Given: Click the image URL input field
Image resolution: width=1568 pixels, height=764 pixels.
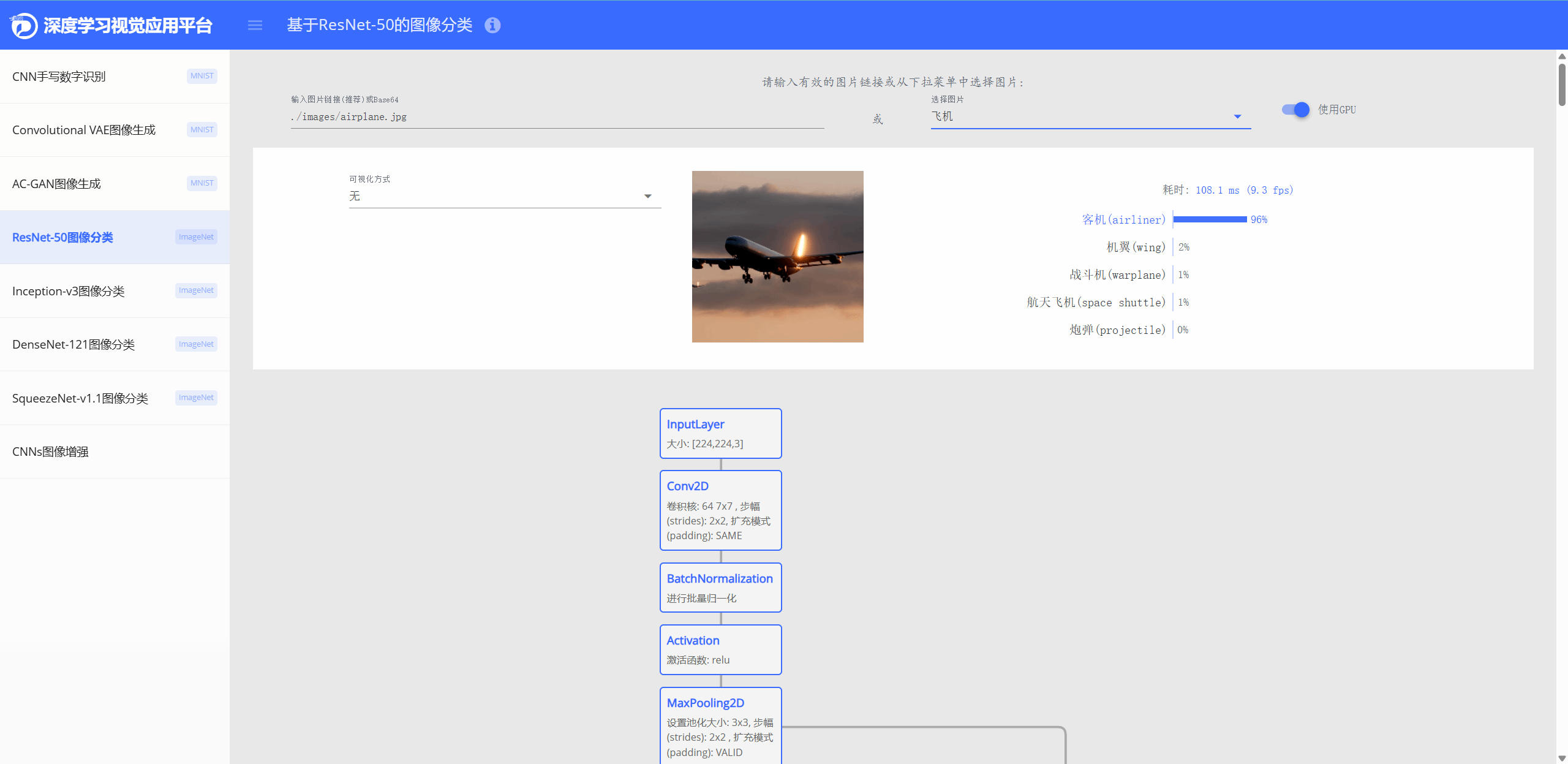Looking at the screenshot, I should point(557,116).
